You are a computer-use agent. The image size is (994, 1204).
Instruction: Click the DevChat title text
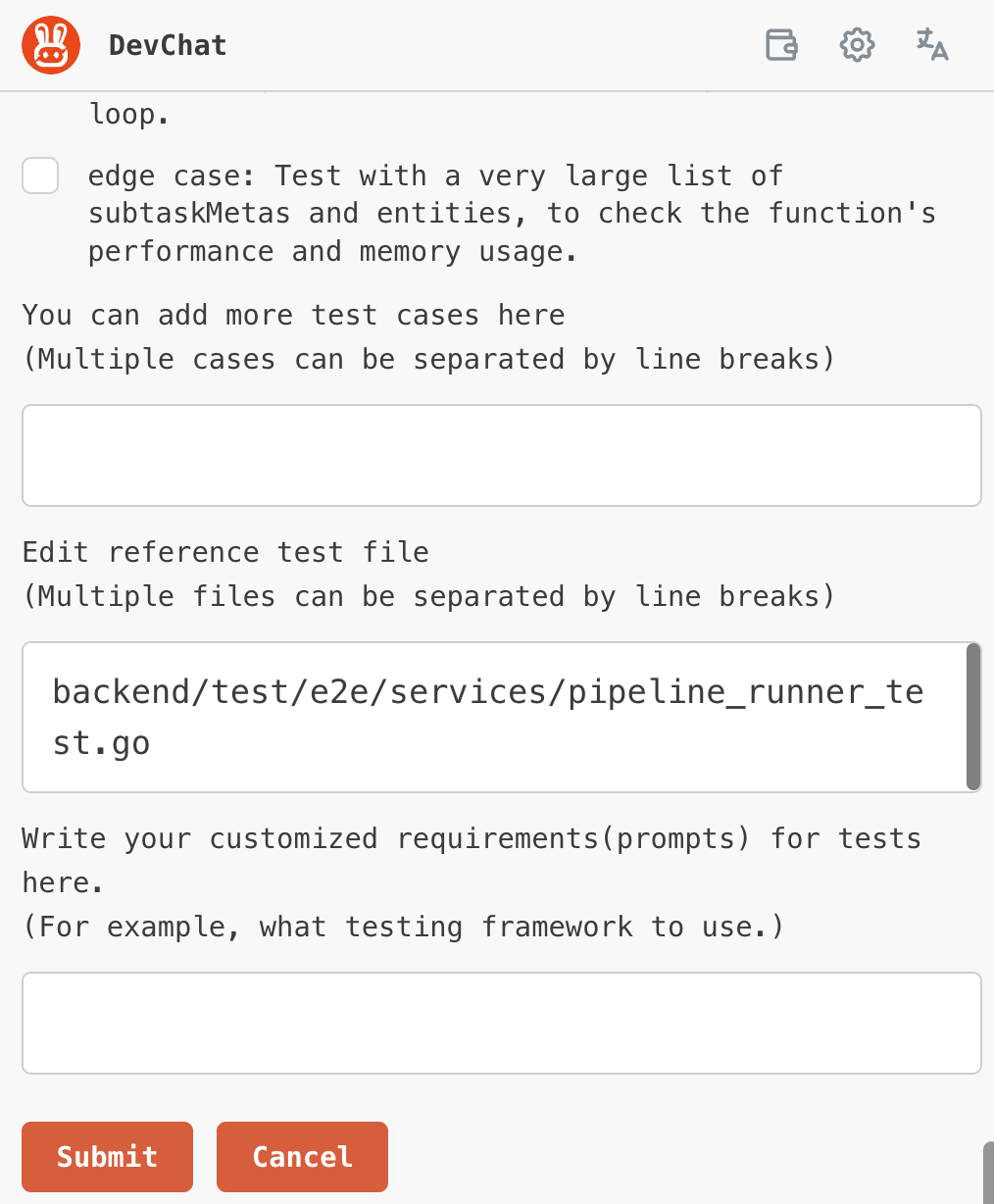[168, 45]
